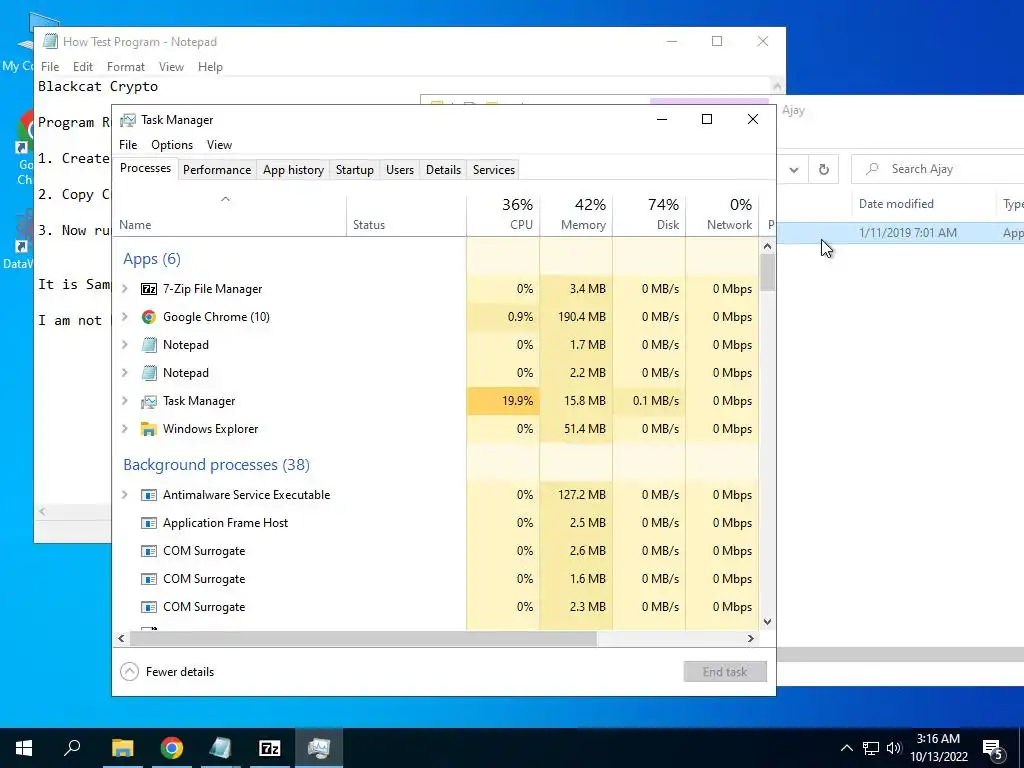Screen dimensions: 1024x768
Task: Sort processes by Memory column
Action: click(576, 214)
